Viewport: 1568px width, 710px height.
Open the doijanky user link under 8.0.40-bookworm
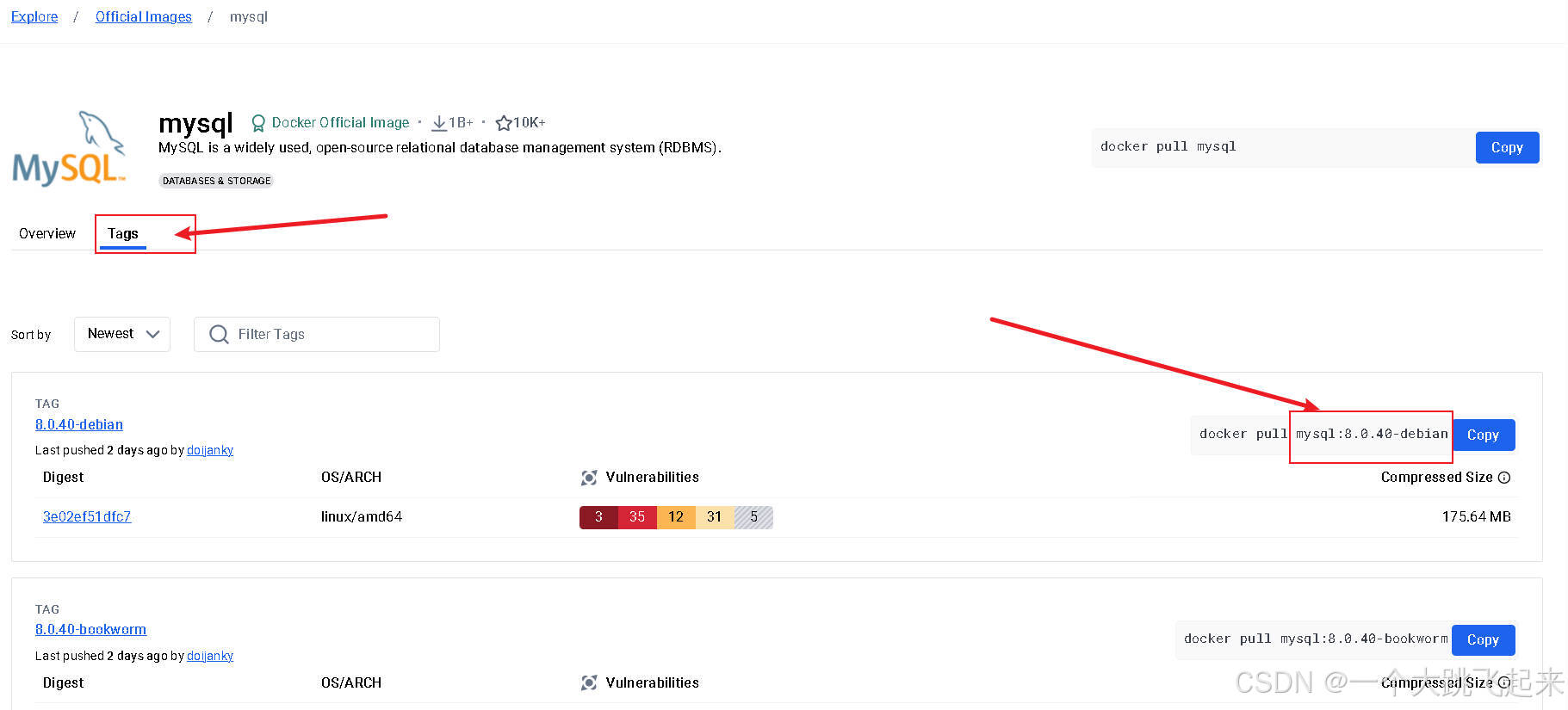coord(210,656)
